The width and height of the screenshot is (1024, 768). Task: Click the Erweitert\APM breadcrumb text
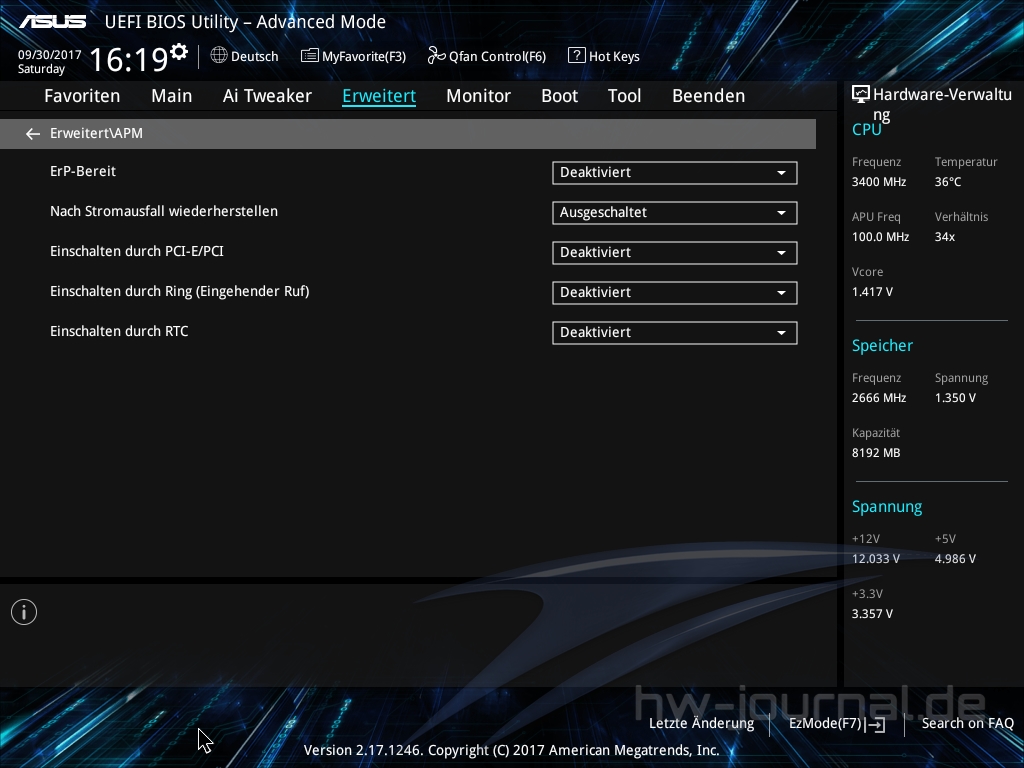pos(96,133)
